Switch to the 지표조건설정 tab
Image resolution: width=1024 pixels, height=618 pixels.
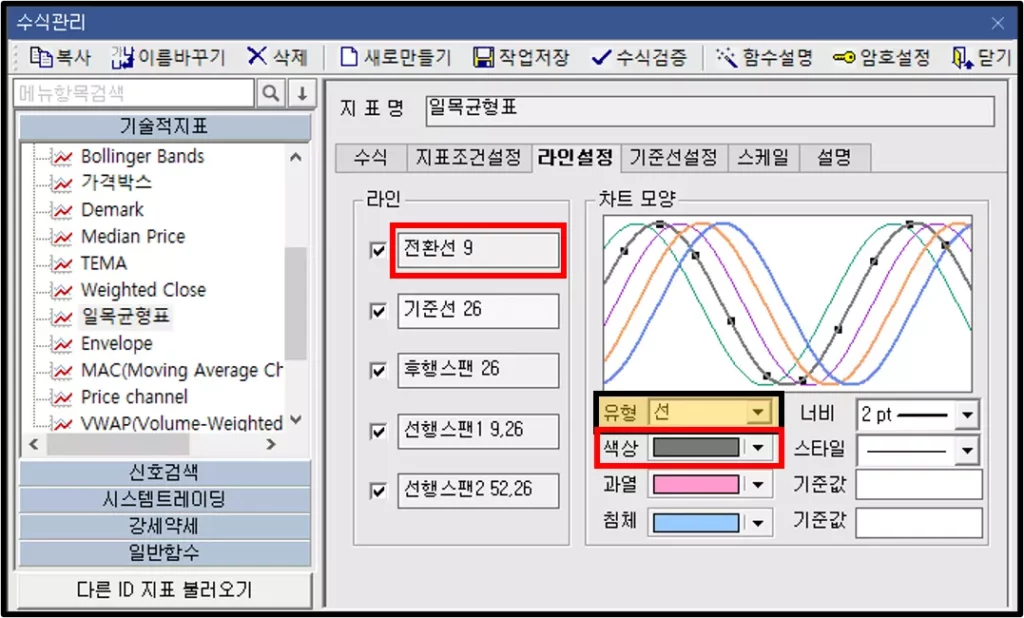point(468,158)
